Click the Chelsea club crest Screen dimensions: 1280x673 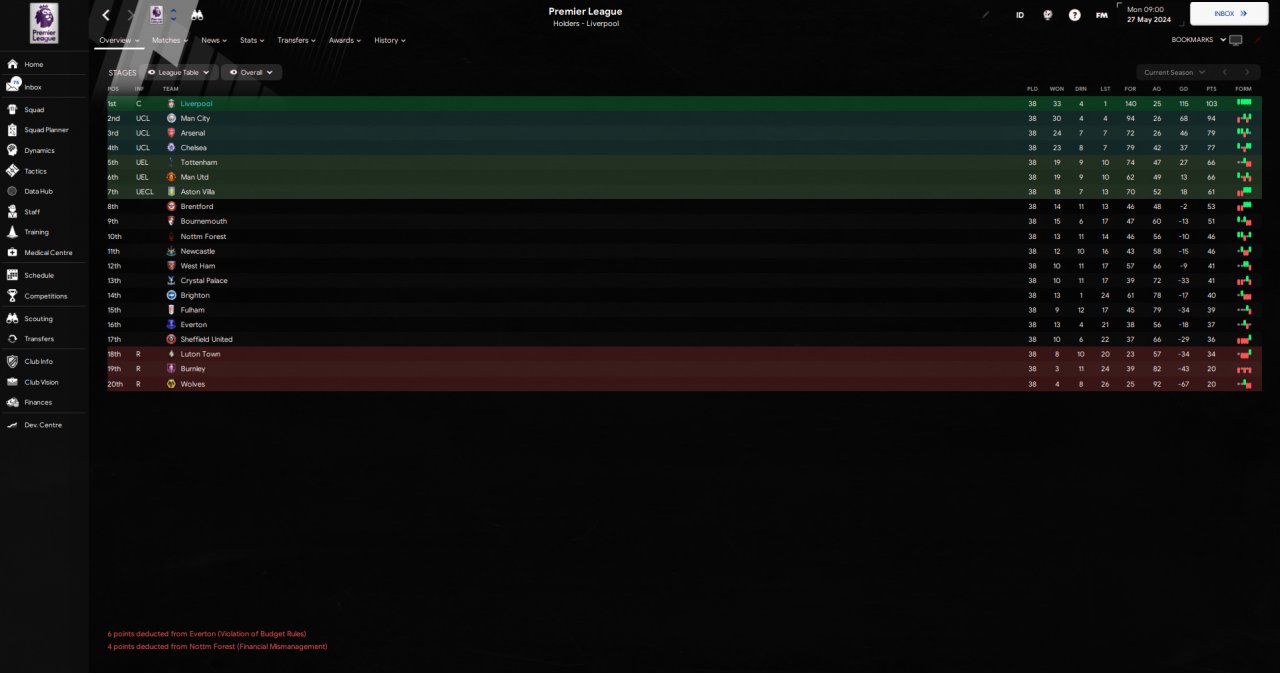click(x=171, y=148)
